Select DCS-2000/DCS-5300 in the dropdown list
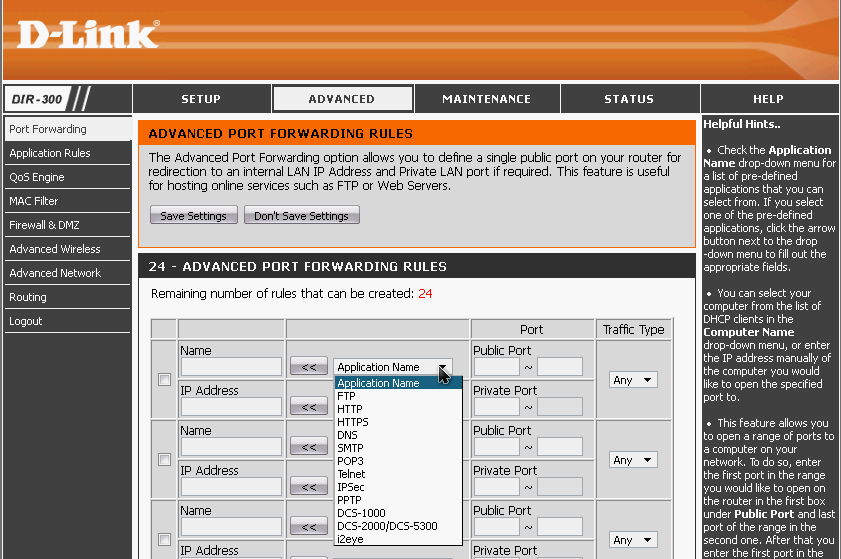The width and height of the screenshot is (841, 559). point(387,526)
